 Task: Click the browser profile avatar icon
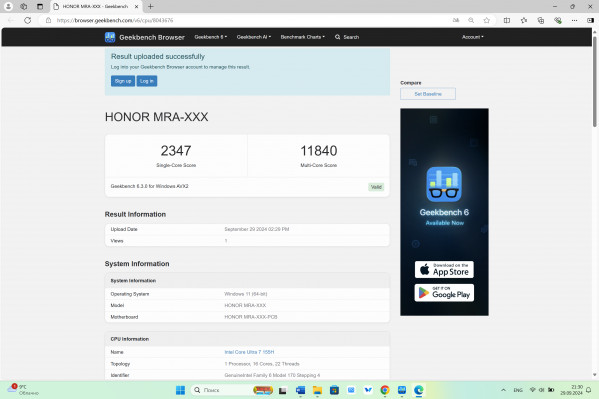(x=8, y=6)
